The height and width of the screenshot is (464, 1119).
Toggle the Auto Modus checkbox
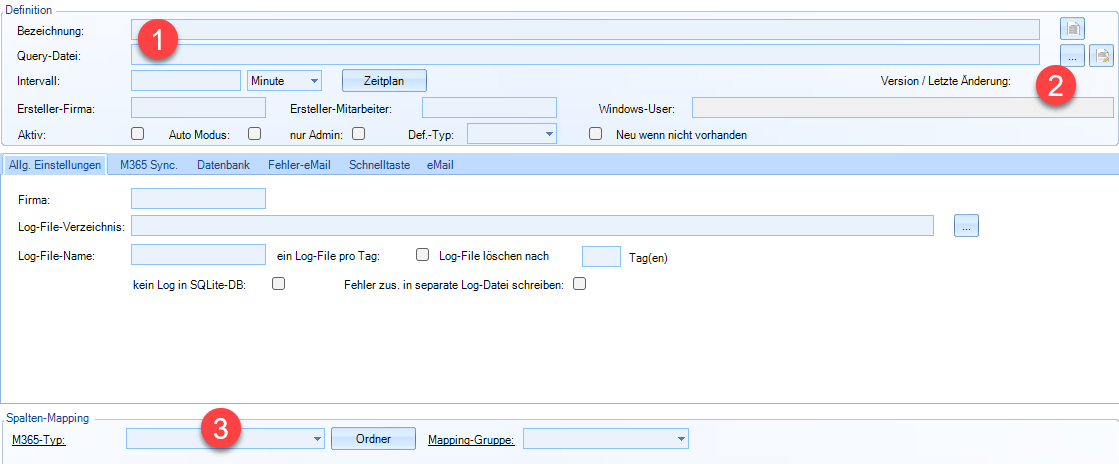[254, 133]
